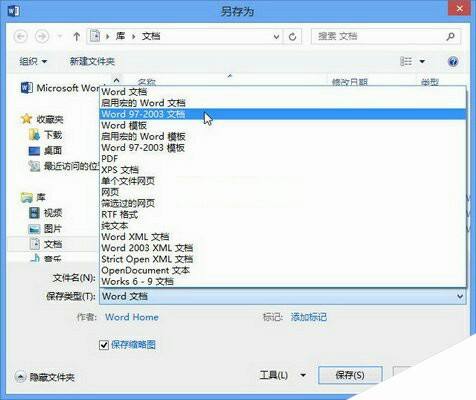
Task: Go up one folder level
Action: [77, 36]
